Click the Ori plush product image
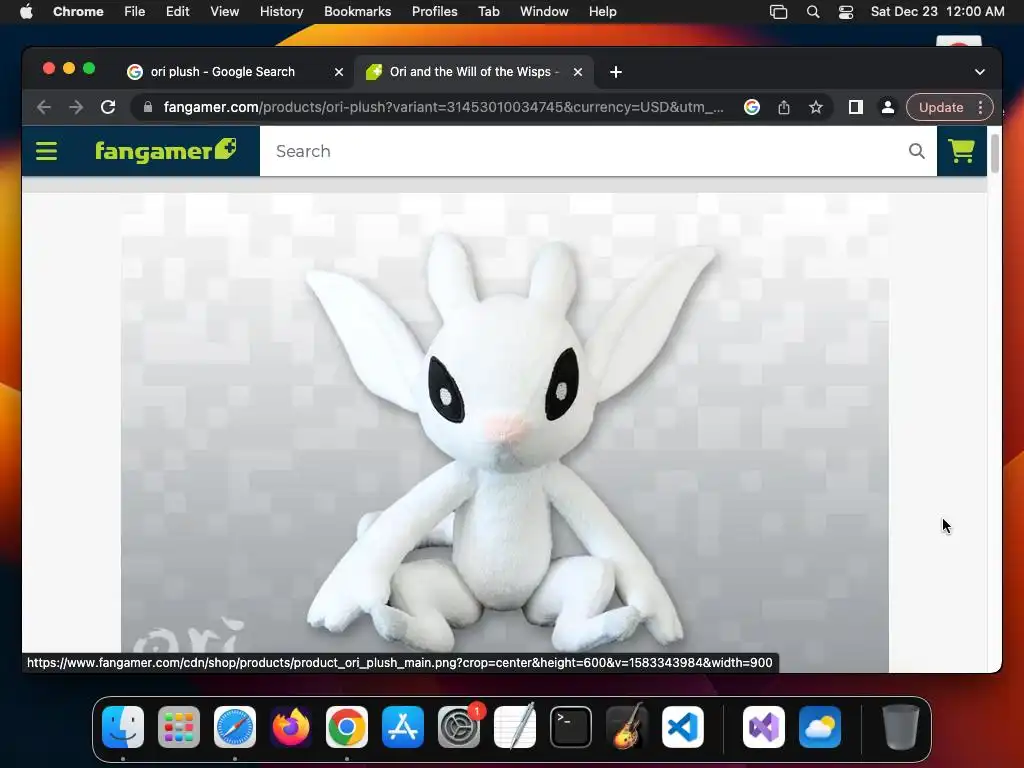The width and height of the screenshot is (1024, 768). click(505, 432)
